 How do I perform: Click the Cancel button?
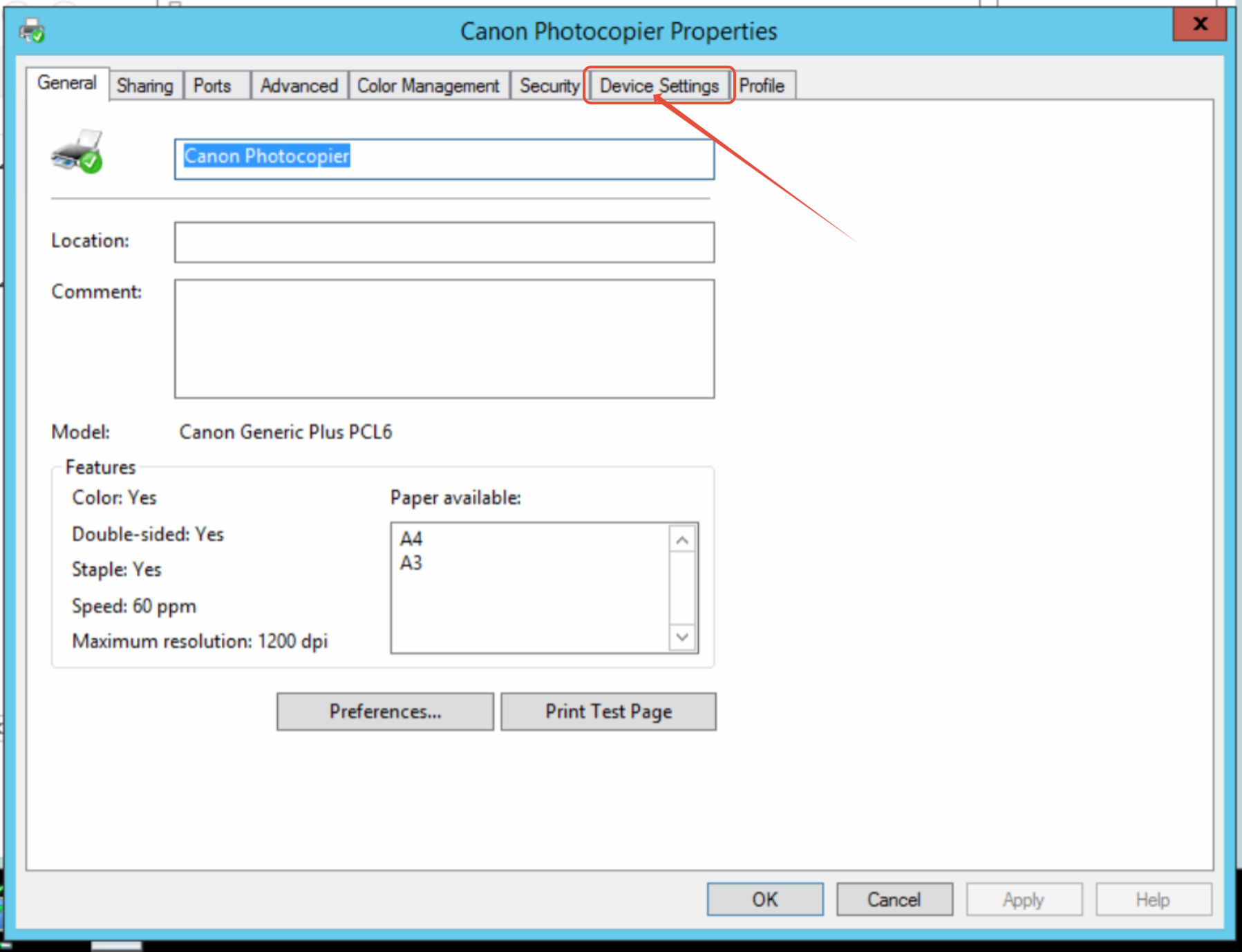coord(894,899)
